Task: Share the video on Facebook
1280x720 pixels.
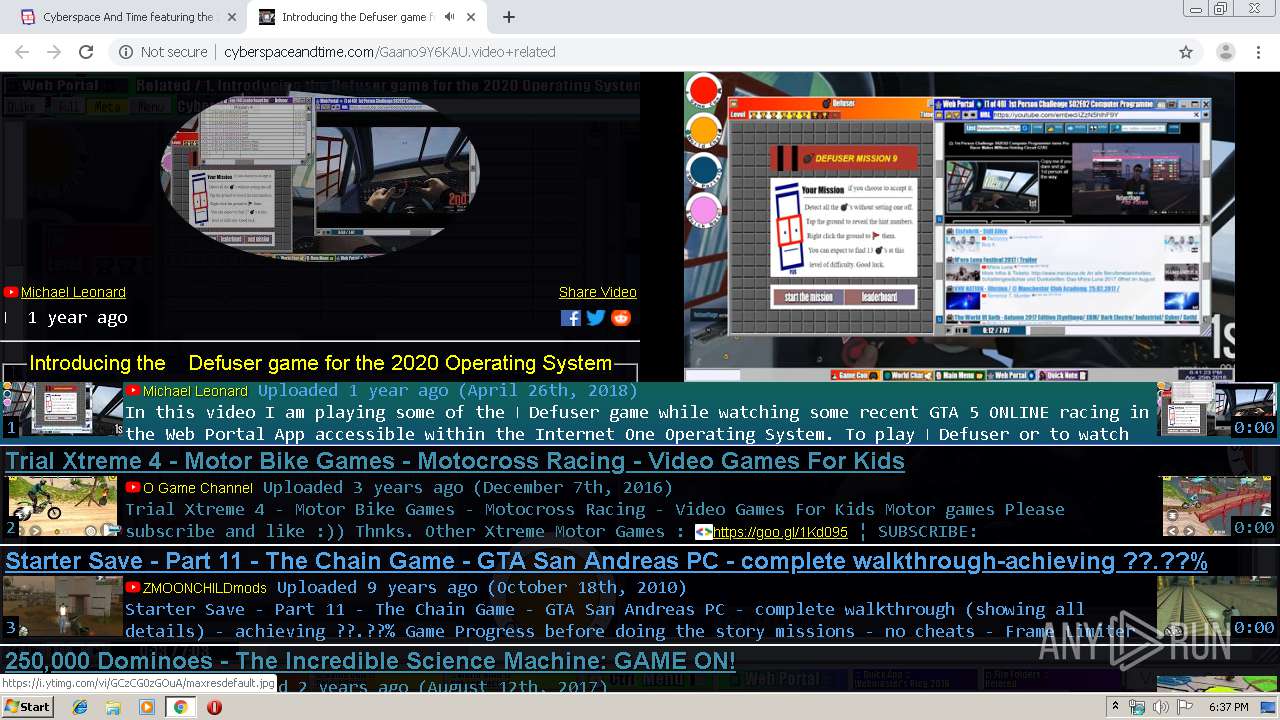Action: pos(571,318)
